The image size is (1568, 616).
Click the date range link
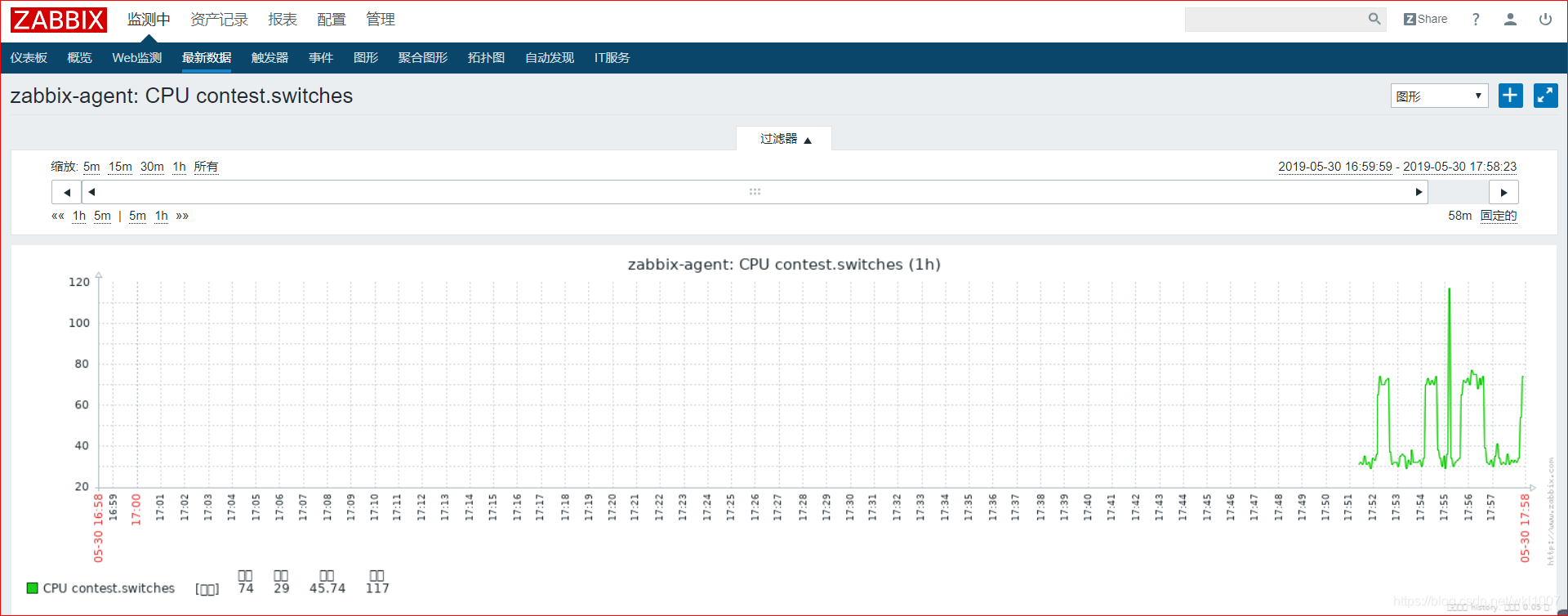click(x=1397, y=167)
